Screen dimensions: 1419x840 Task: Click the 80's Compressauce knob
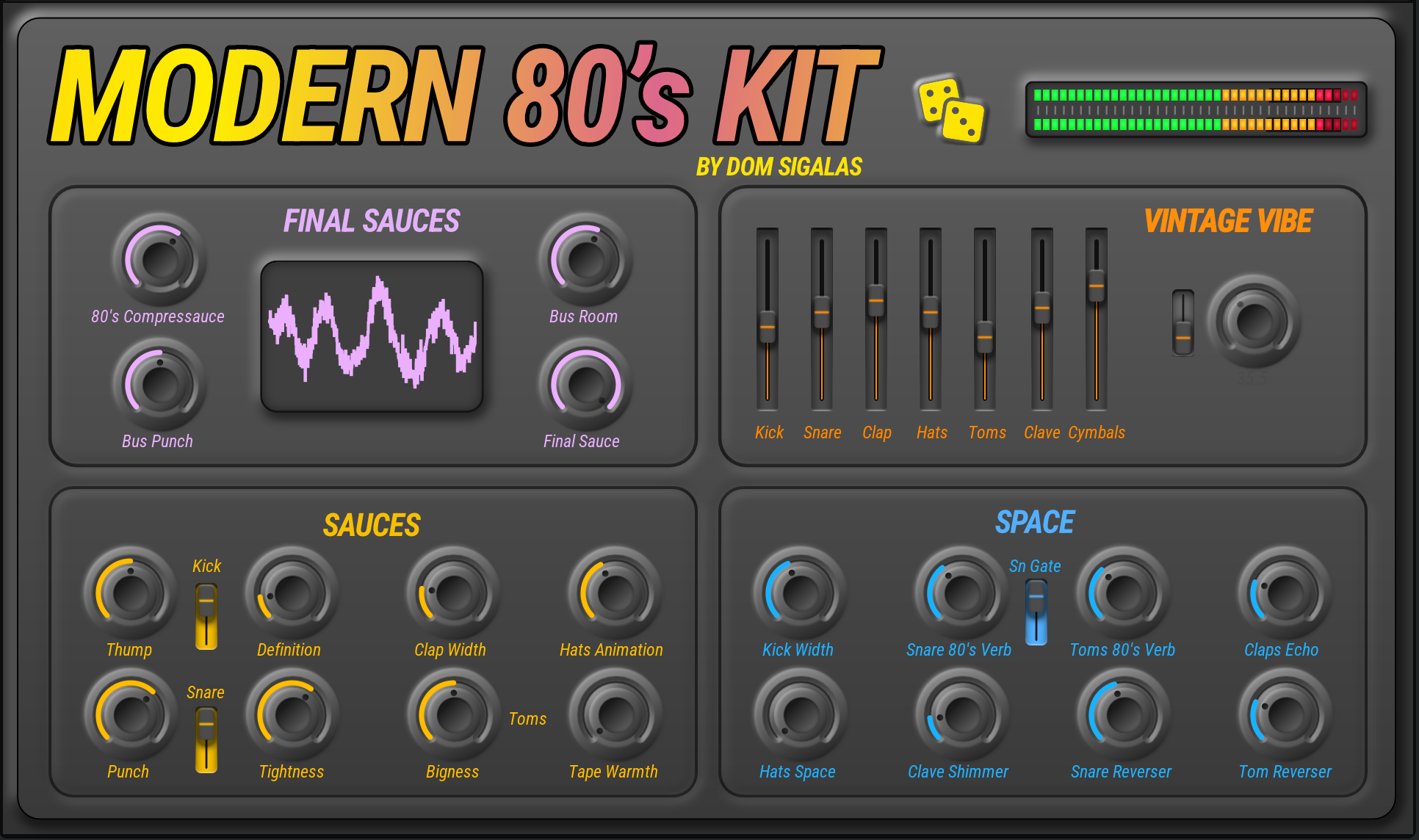click(x=159, y=260)
